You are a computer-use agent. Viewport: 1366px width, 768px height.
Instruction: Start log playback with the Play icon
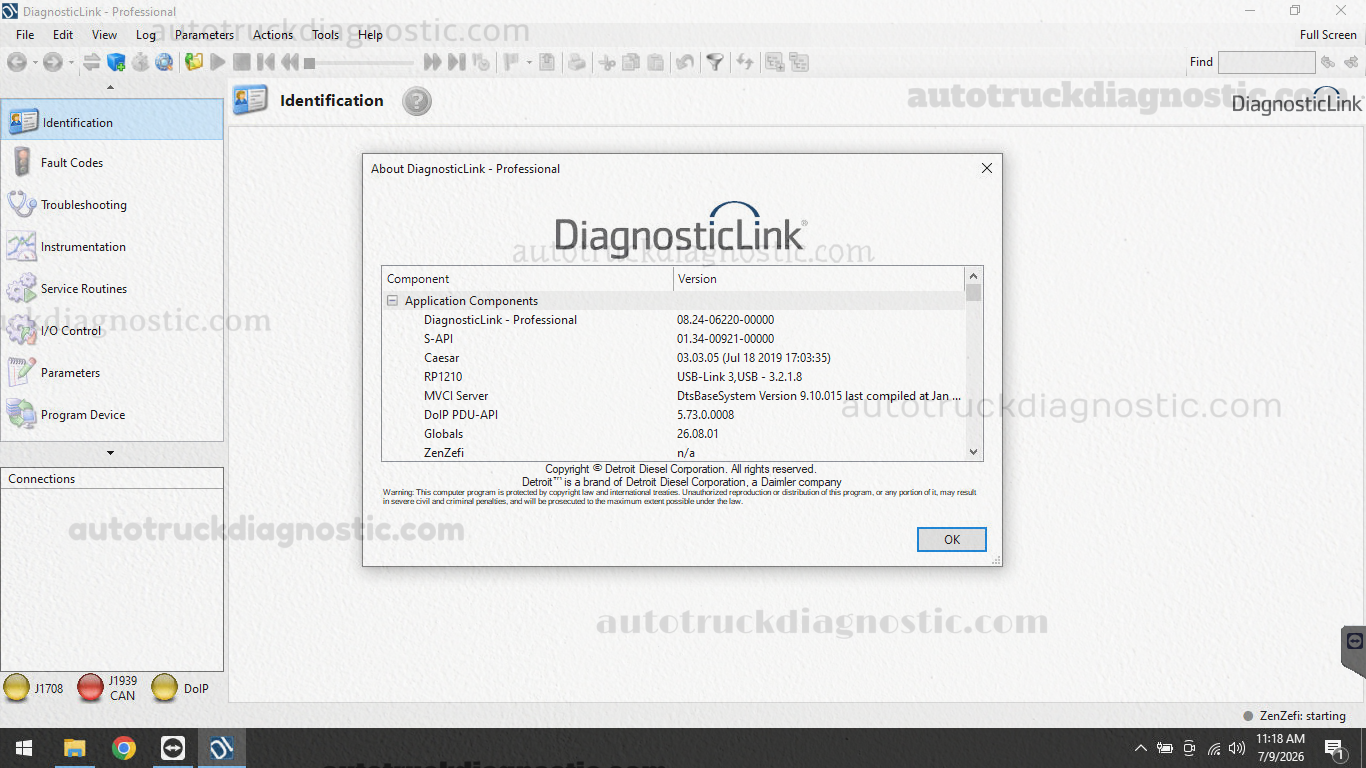pos(218,62)
